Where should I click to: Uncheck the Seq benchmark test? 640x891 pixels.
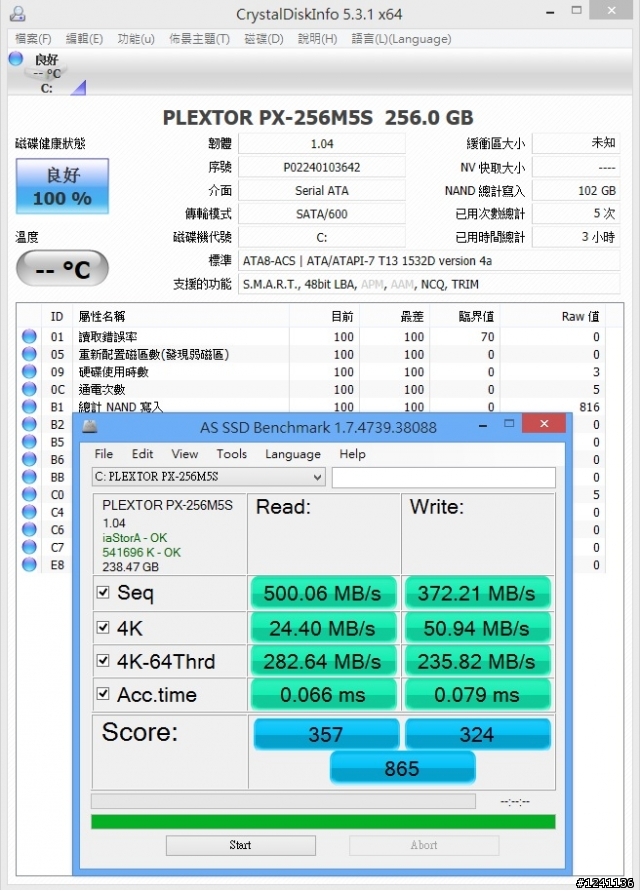point(103,592)
